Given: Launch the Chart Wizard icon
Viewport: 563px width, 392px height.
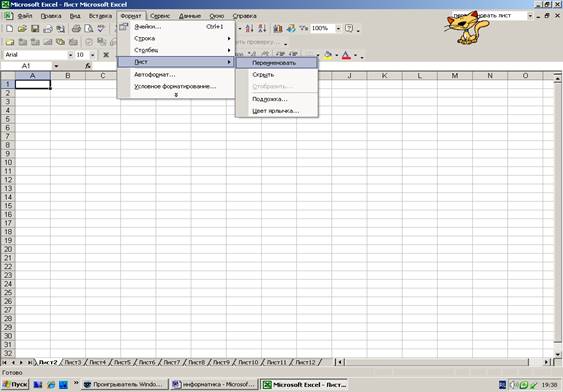Looking at the screenshot, I should tap(278, 28).
